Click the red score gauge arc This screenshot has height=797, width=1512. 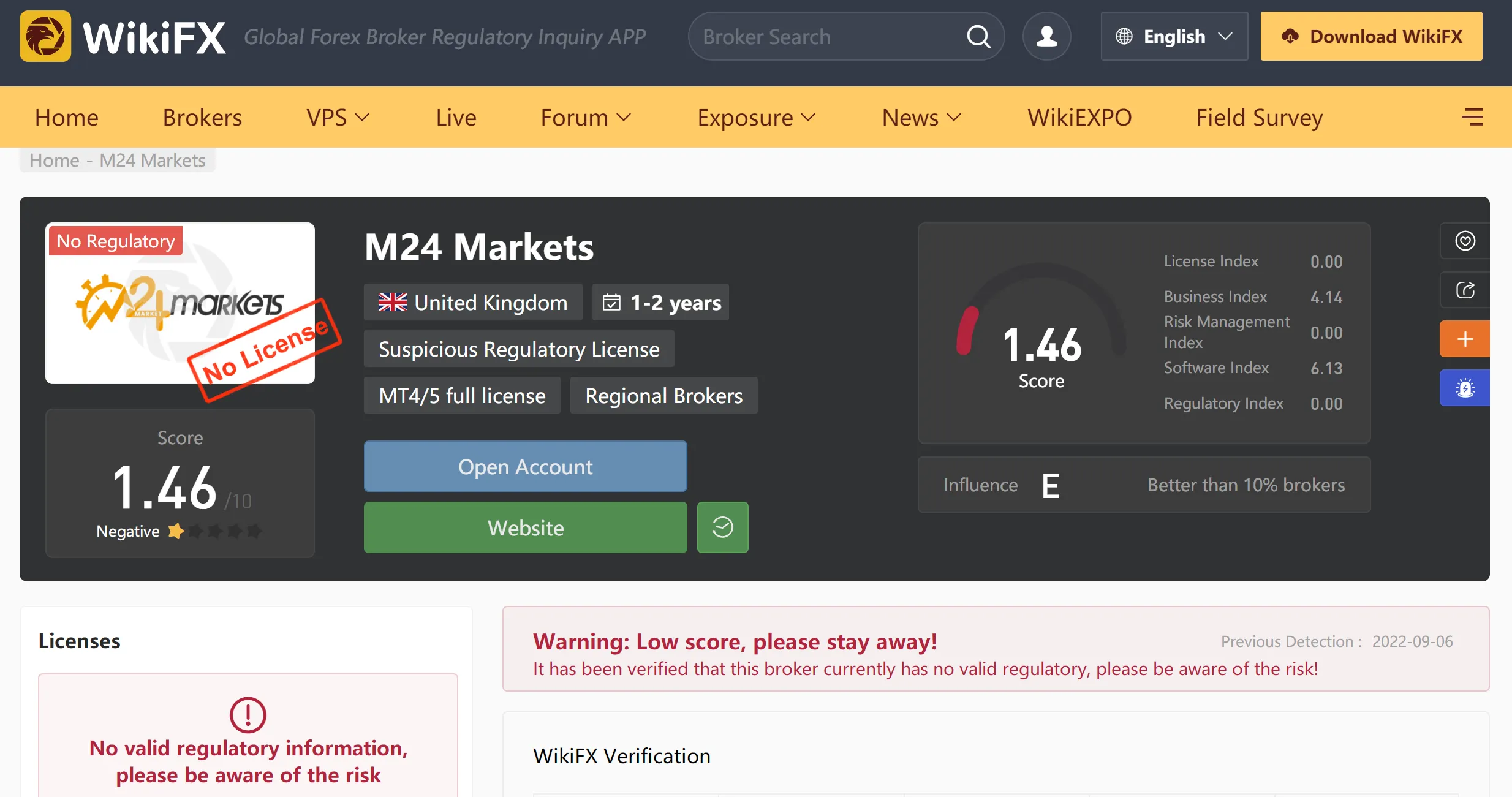tap(967, 331)
